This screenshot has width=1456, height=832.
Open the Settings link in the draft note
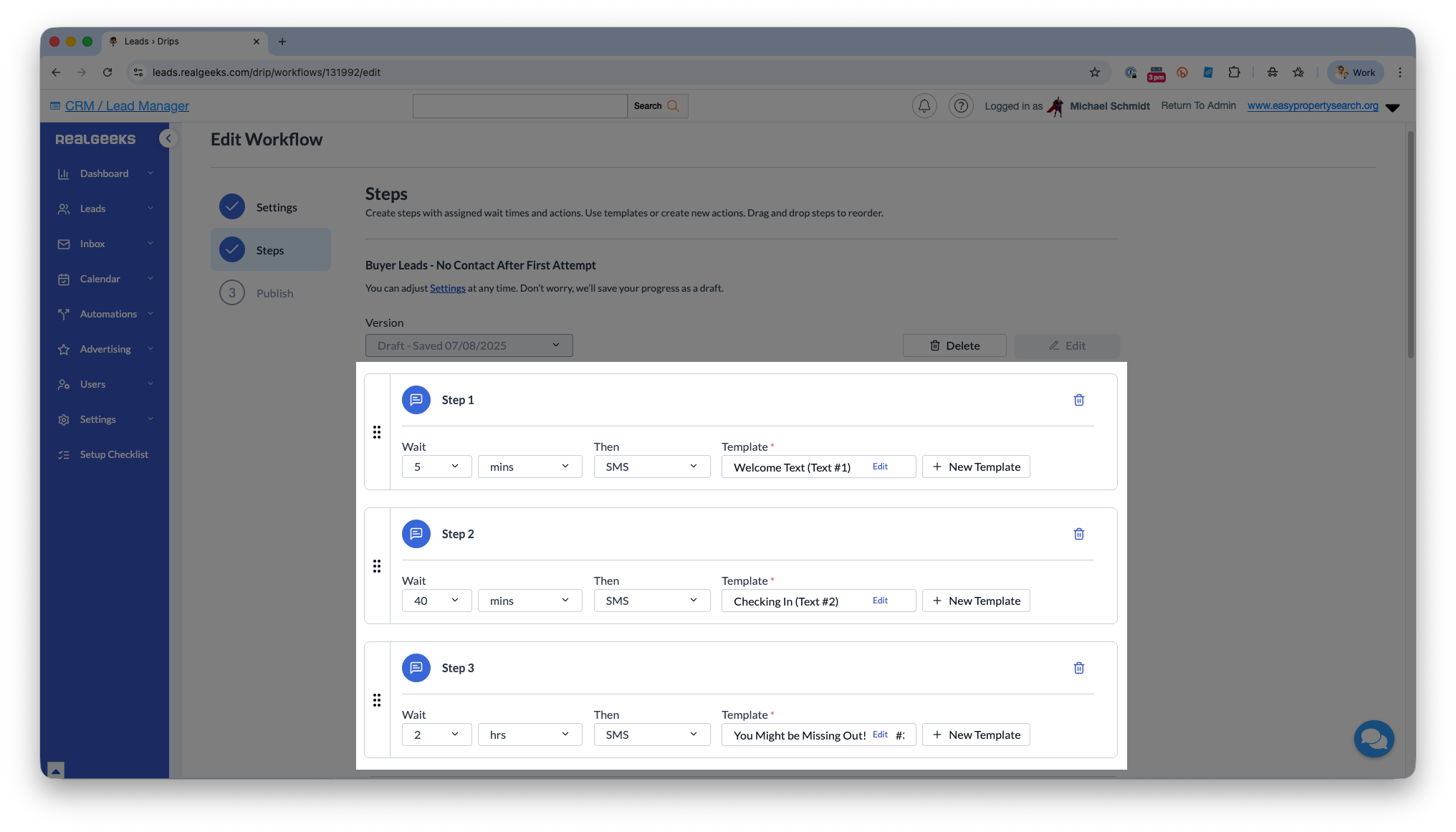coord(447,288)
